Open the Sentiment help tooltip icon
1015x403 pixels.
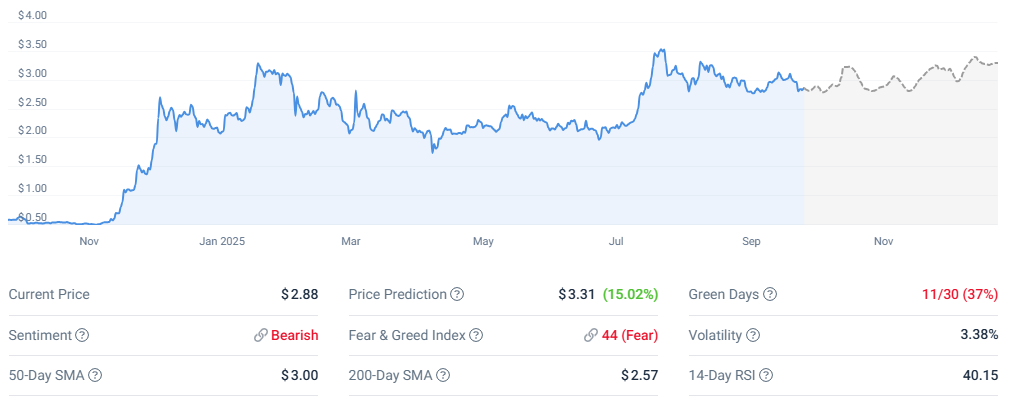tap(82, 336)
